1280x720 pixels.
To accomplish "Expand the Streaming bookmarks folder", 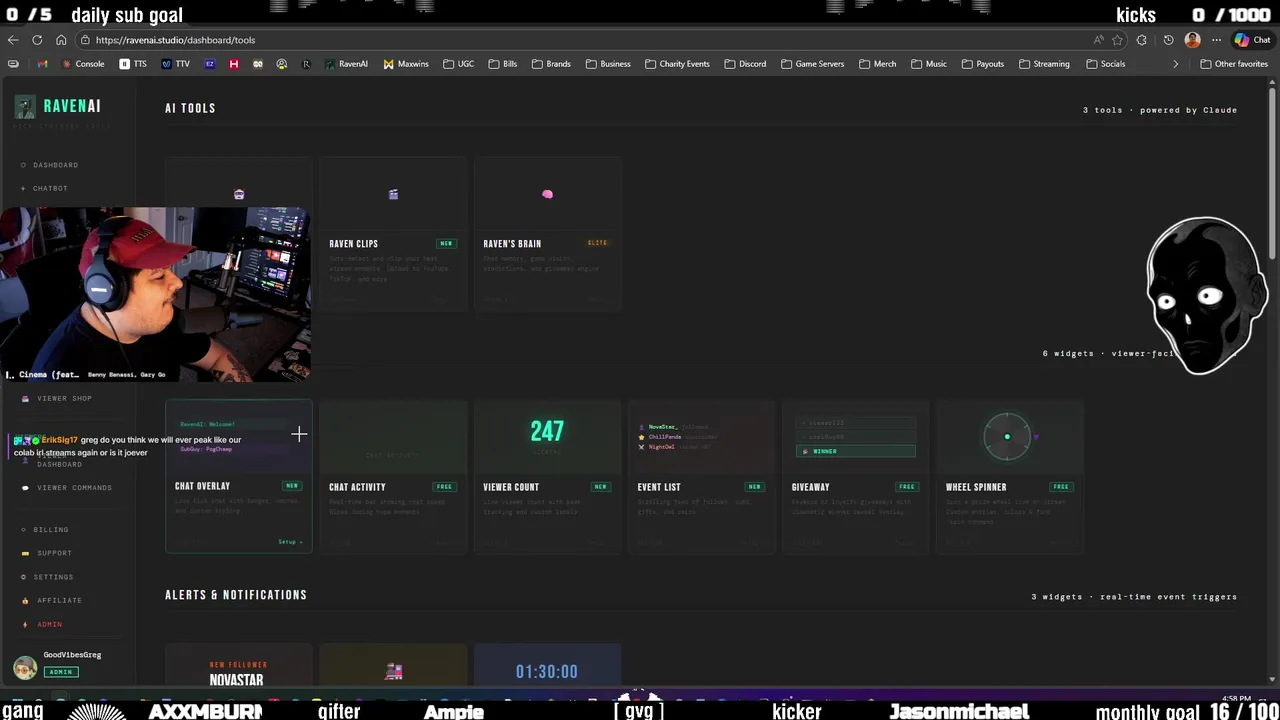I will (1044, 64).
